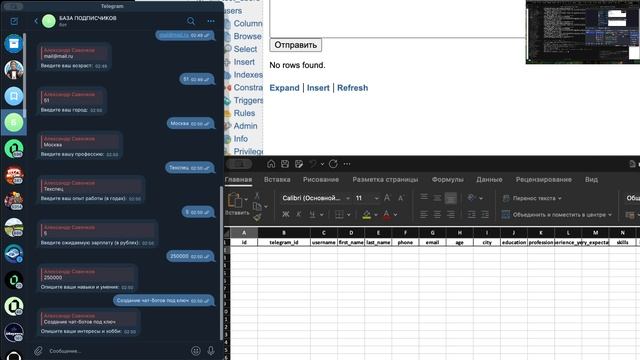Click the Redo circular arrow in Excel
Screen dimensions: 640x360
pyautogui.click(x=333, y=164)
